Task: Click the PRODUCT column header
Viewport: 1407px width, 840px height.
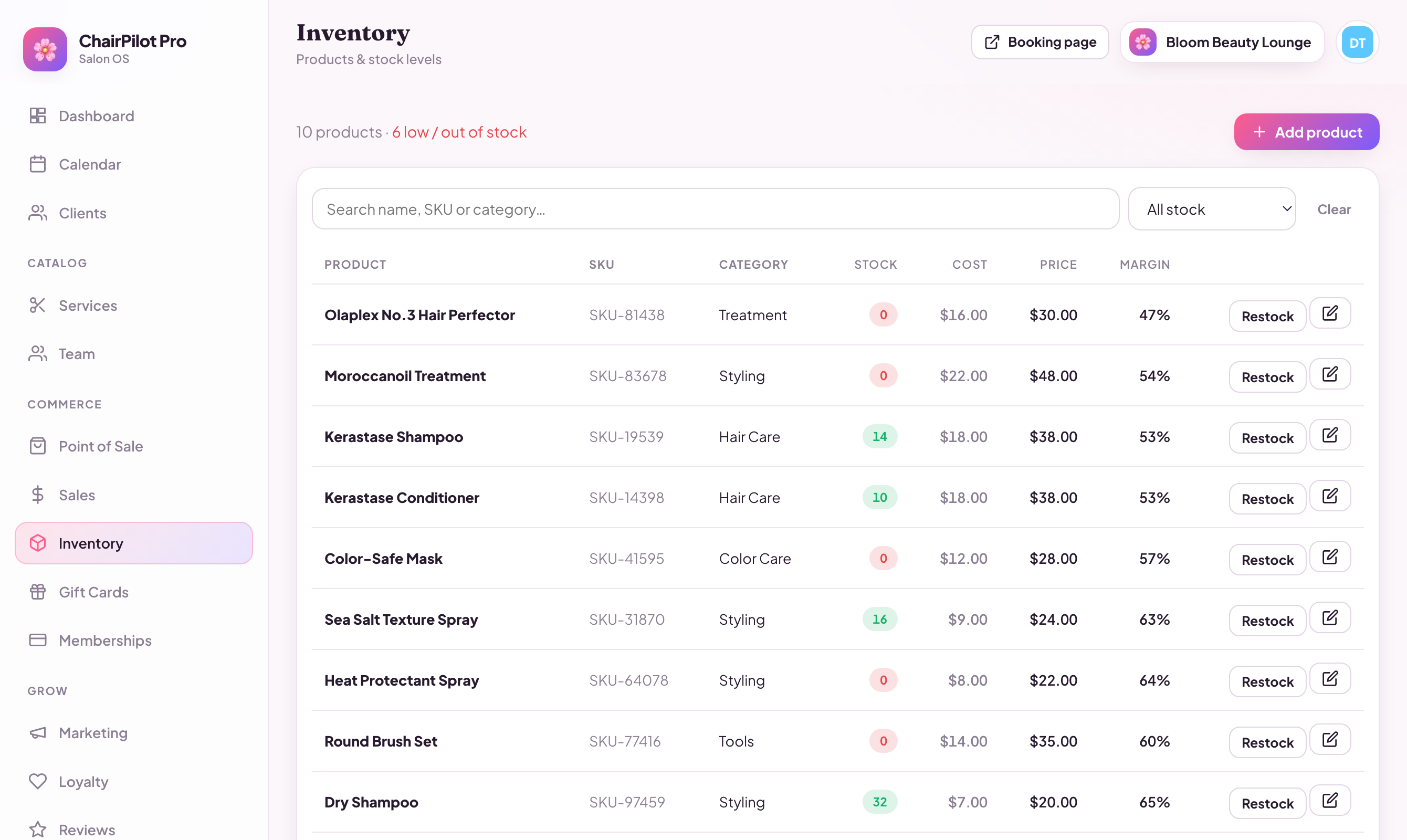Action: click(355, 265)
